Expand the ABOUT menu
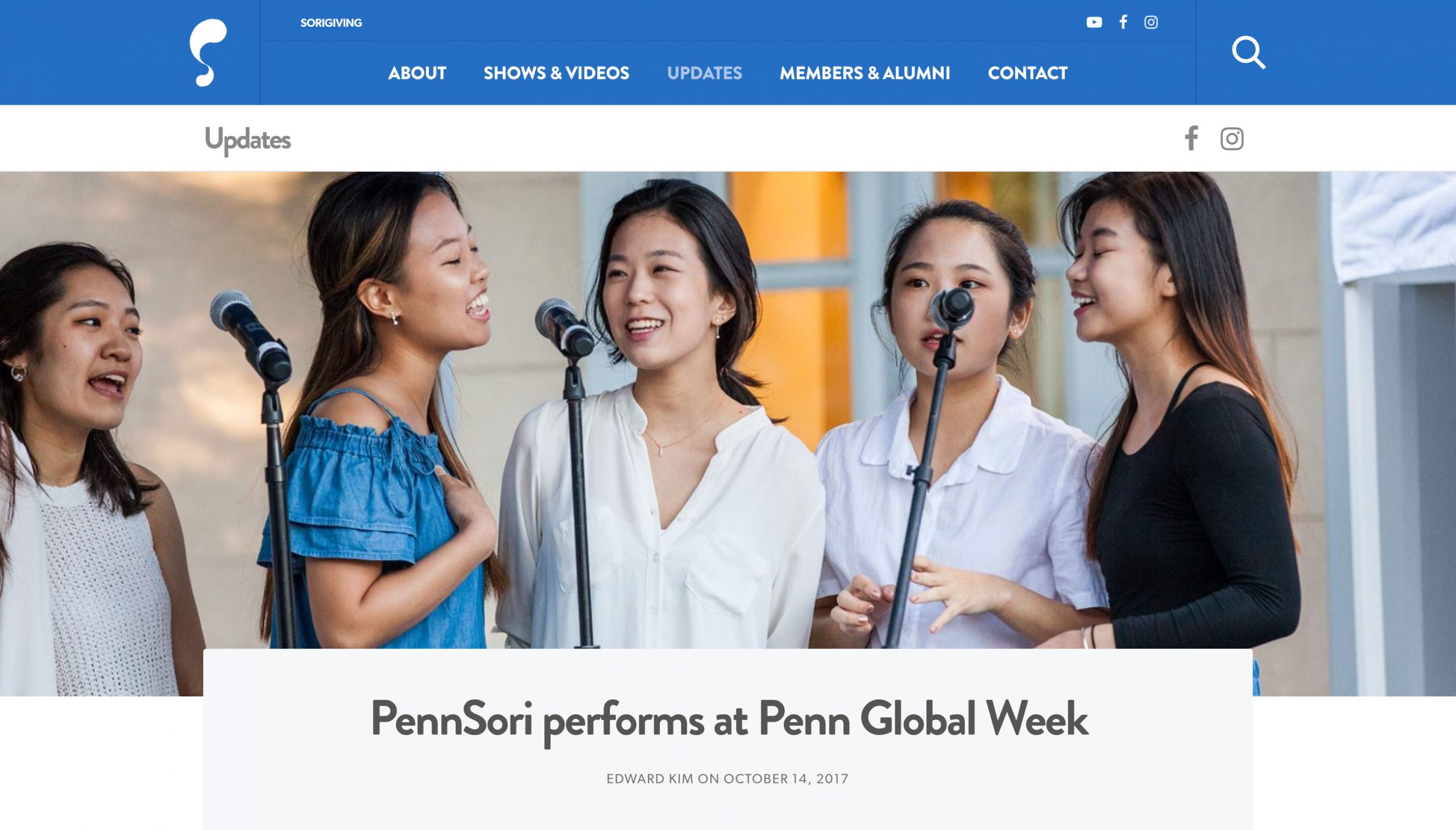The image size is (1456, 830). (x=417, y=73)
